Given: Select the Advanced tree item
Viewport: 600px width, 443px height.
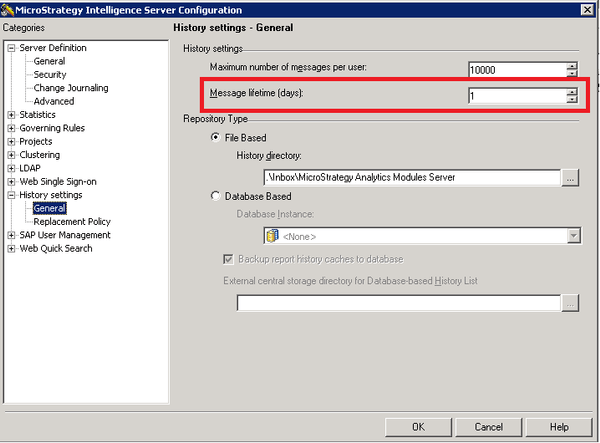Looking at the screenshot, I should (54, 101).
